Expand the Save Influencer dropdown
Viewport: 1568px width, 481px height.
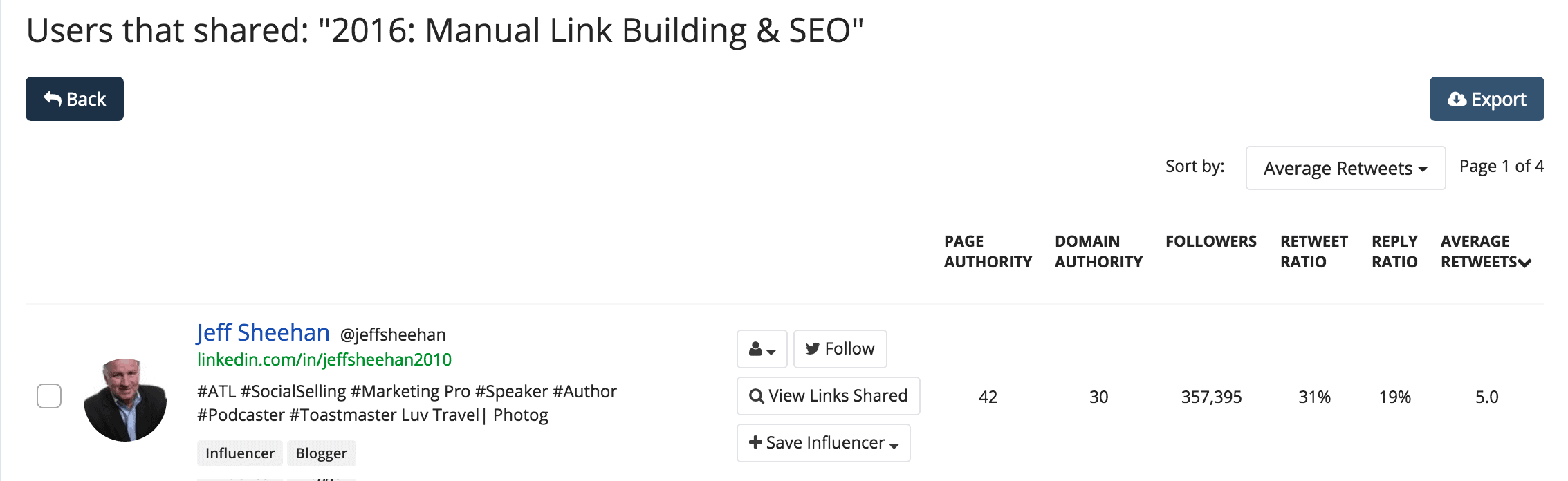pos(824,443)
